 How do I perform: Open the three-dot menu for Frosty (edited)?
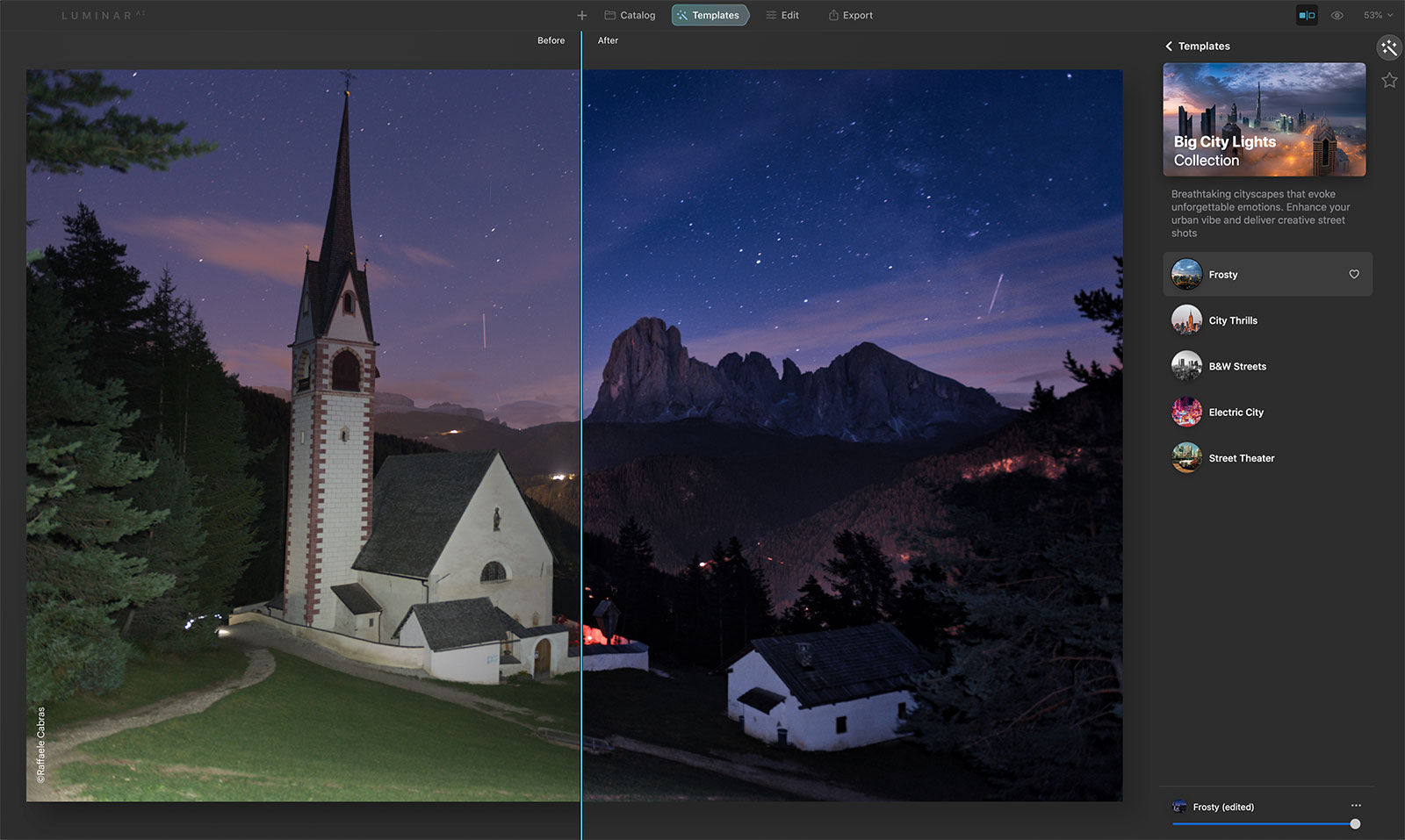point(1356,806)
